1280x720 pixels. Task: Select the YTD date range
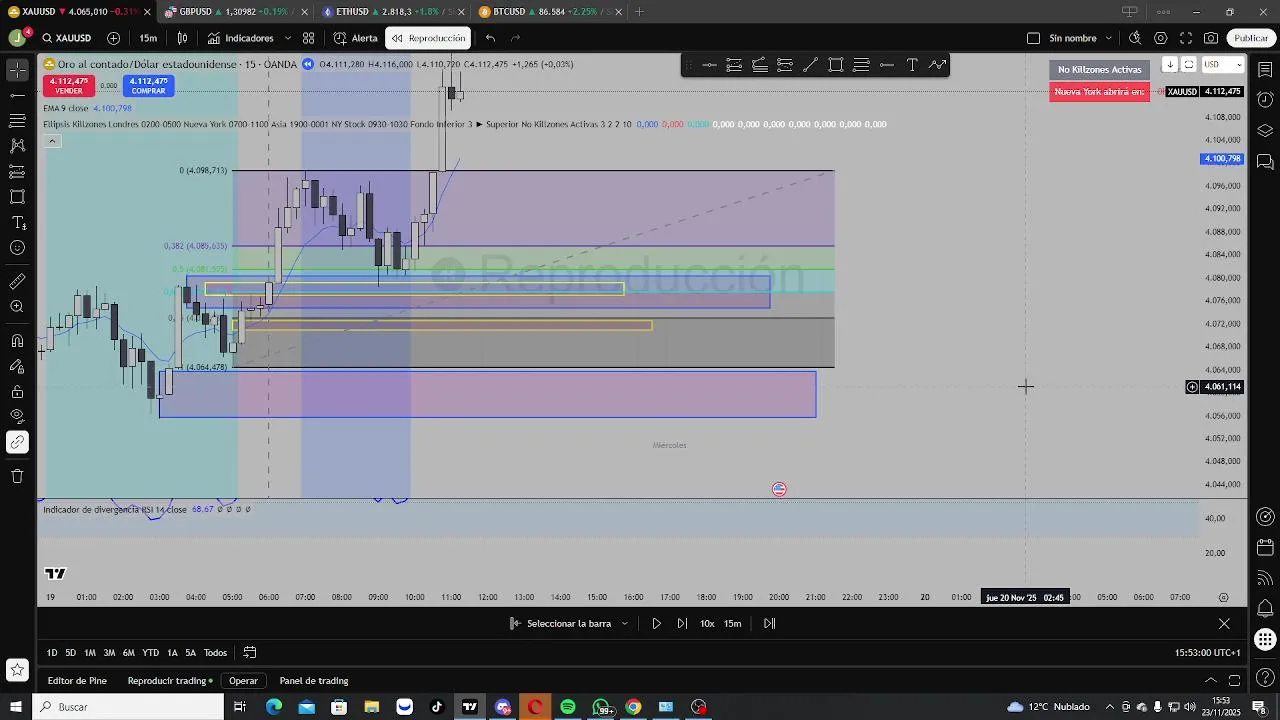(x=150, y=653)
